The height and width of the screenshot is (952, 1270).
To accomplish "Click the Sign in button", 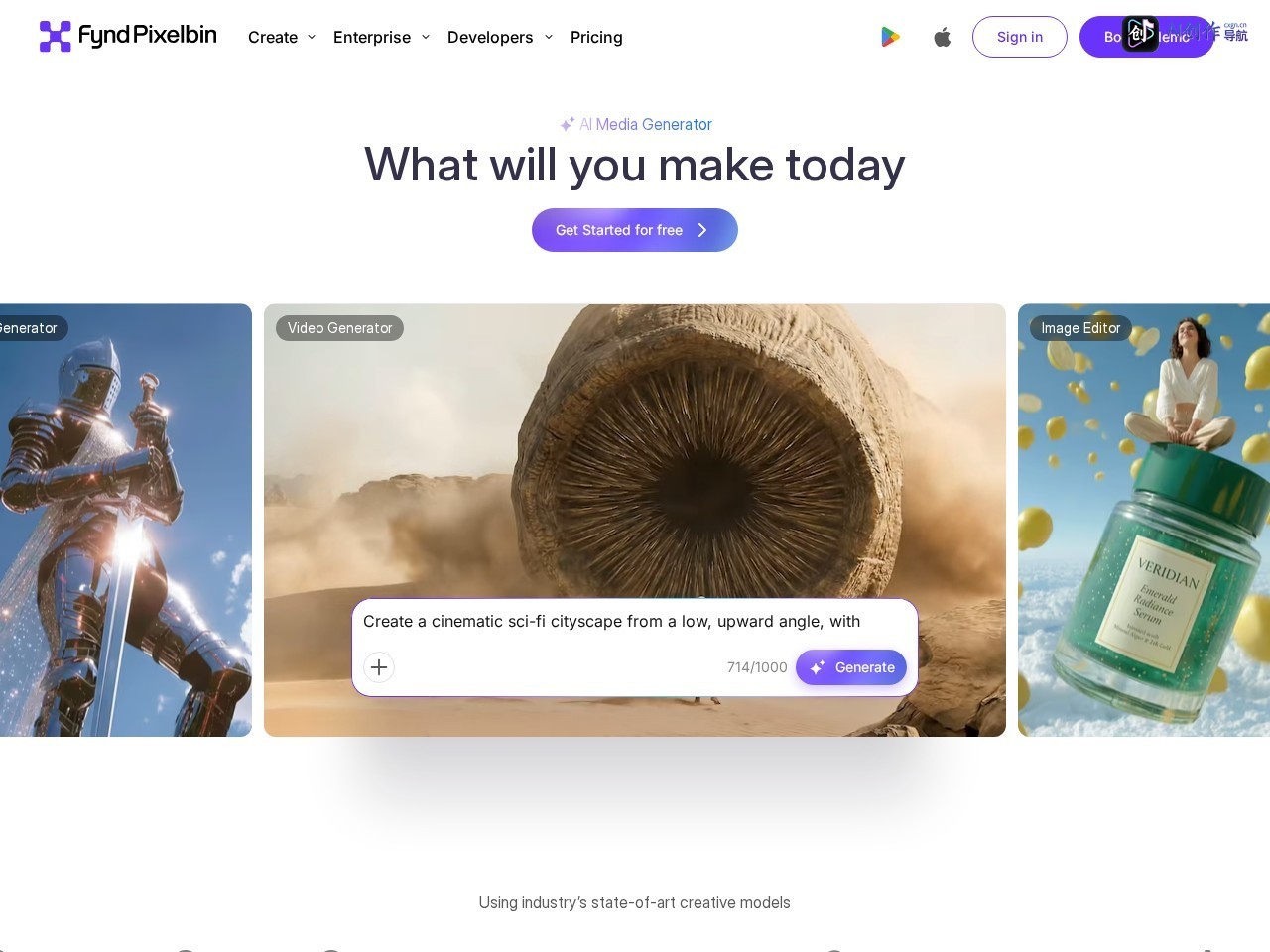I will click(x=1020, y=37).
